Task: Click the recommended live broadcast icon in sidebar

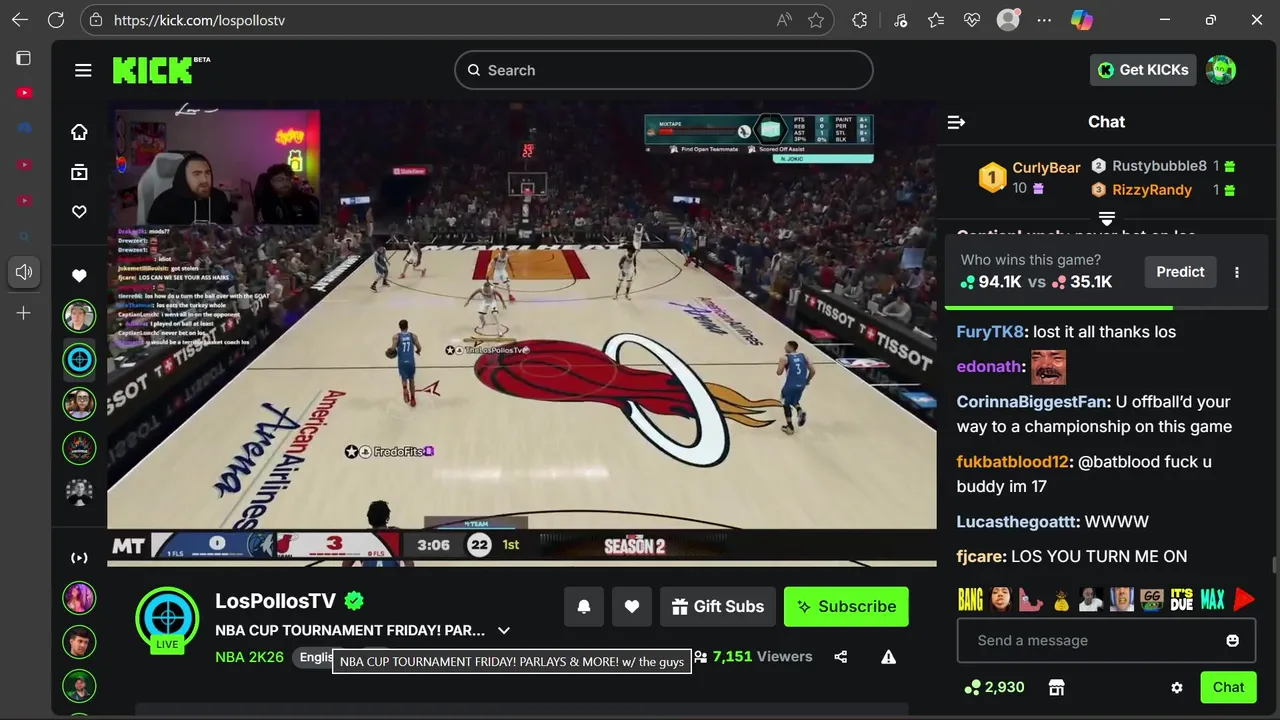Action: point(79,558)
